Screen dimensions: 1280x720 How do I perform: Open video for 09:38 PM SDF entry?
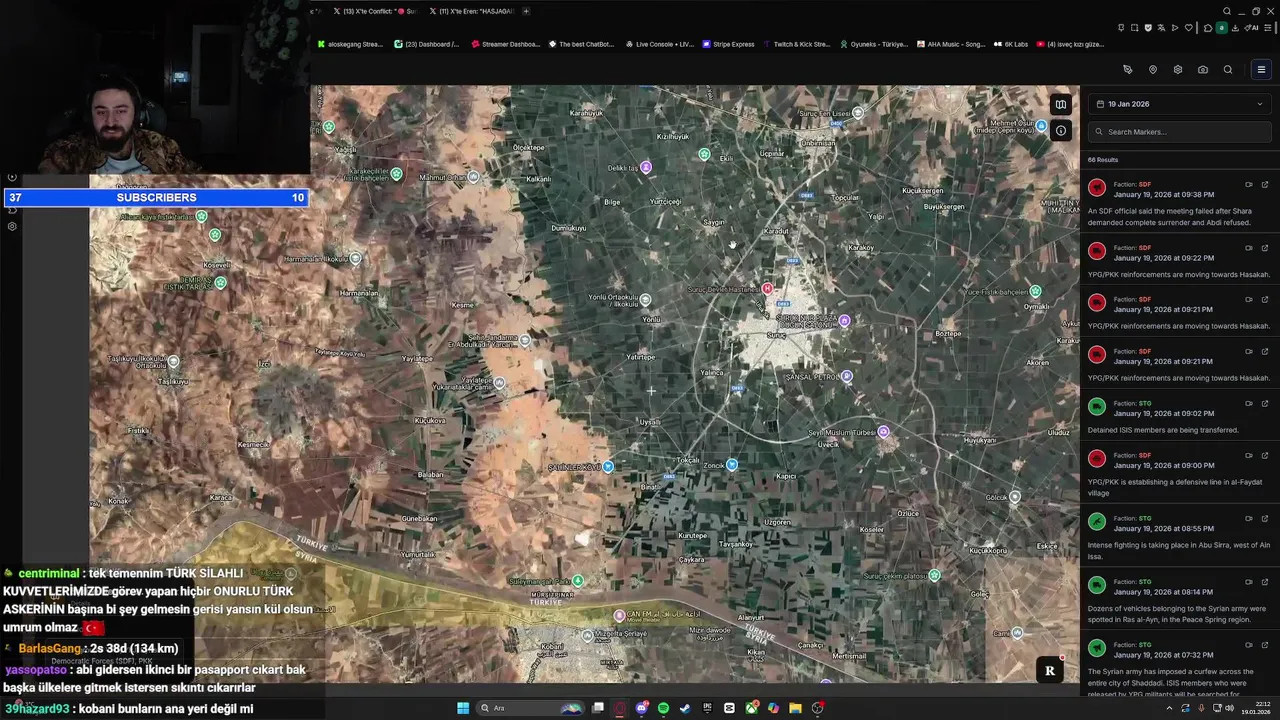coord(1249,184)
